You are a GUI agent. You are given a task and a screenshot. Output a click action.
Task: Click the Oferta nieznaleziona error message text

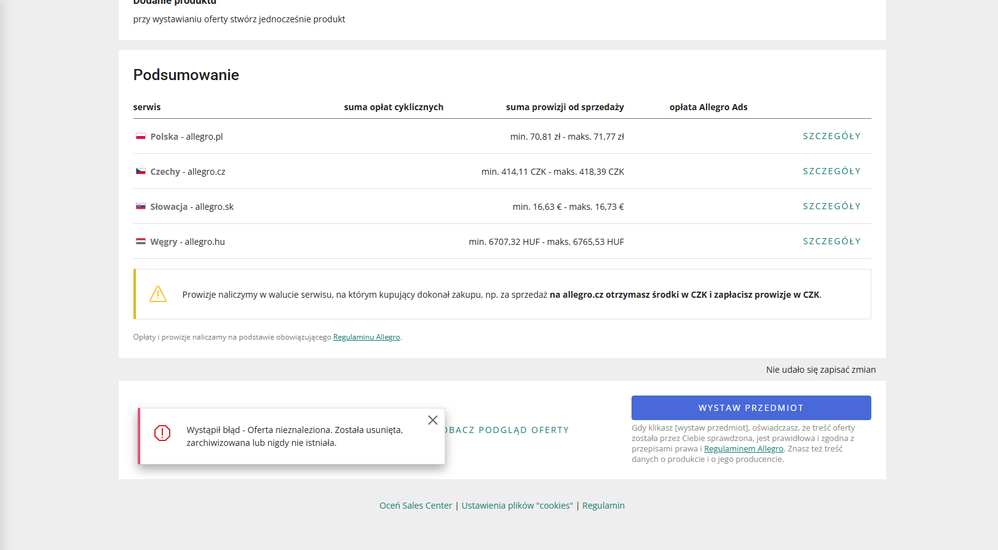pyautogui.click(x=294, y=436)
